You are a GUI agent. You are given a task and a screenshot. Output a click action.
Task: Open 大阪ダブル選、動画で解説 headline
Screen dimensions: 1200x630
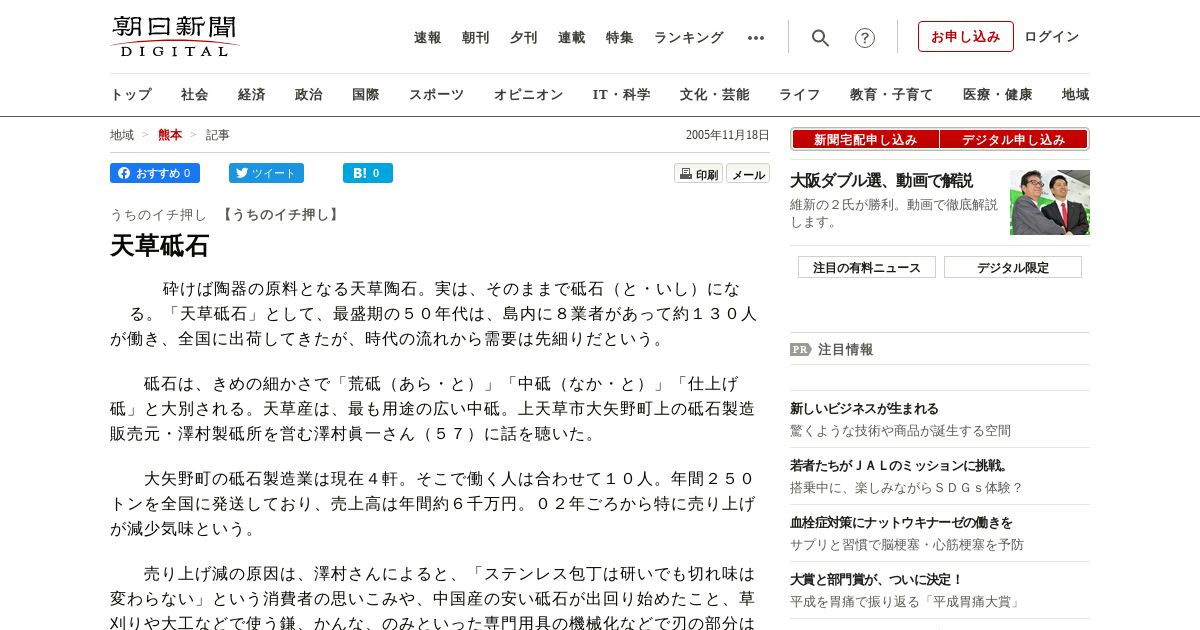(881, 181)
